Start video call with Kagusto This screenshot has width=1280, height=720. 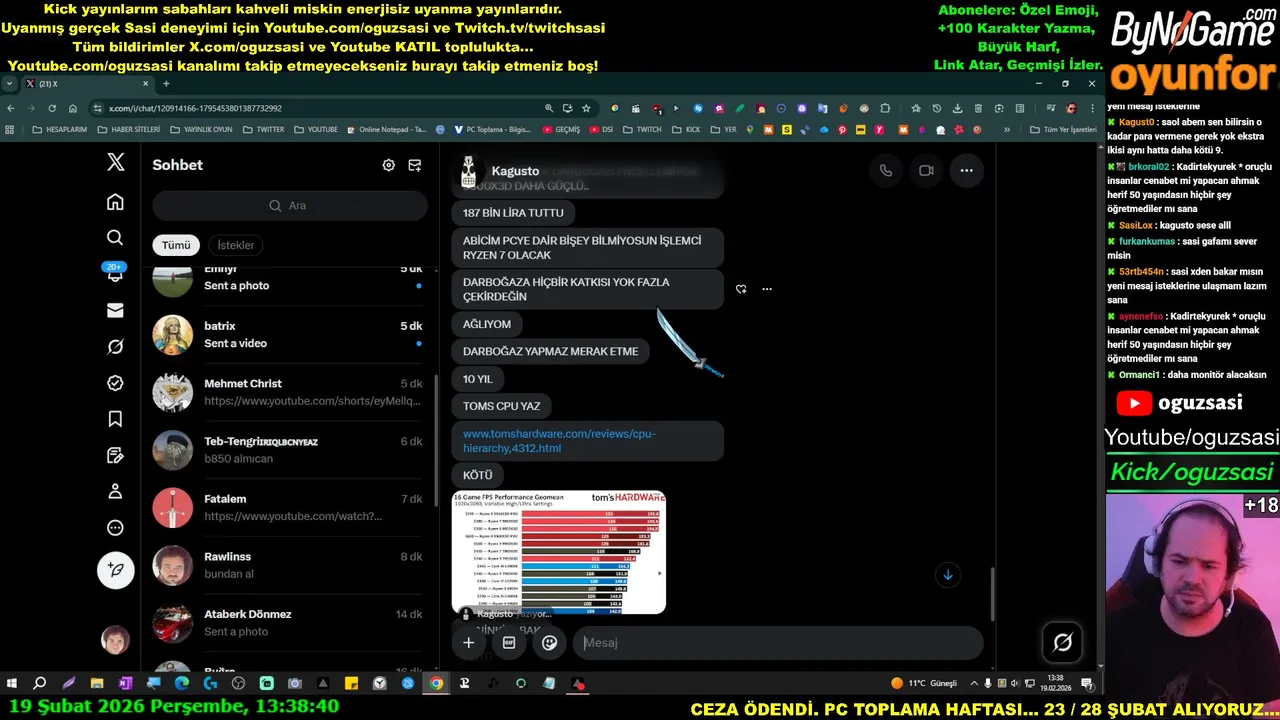926,170
